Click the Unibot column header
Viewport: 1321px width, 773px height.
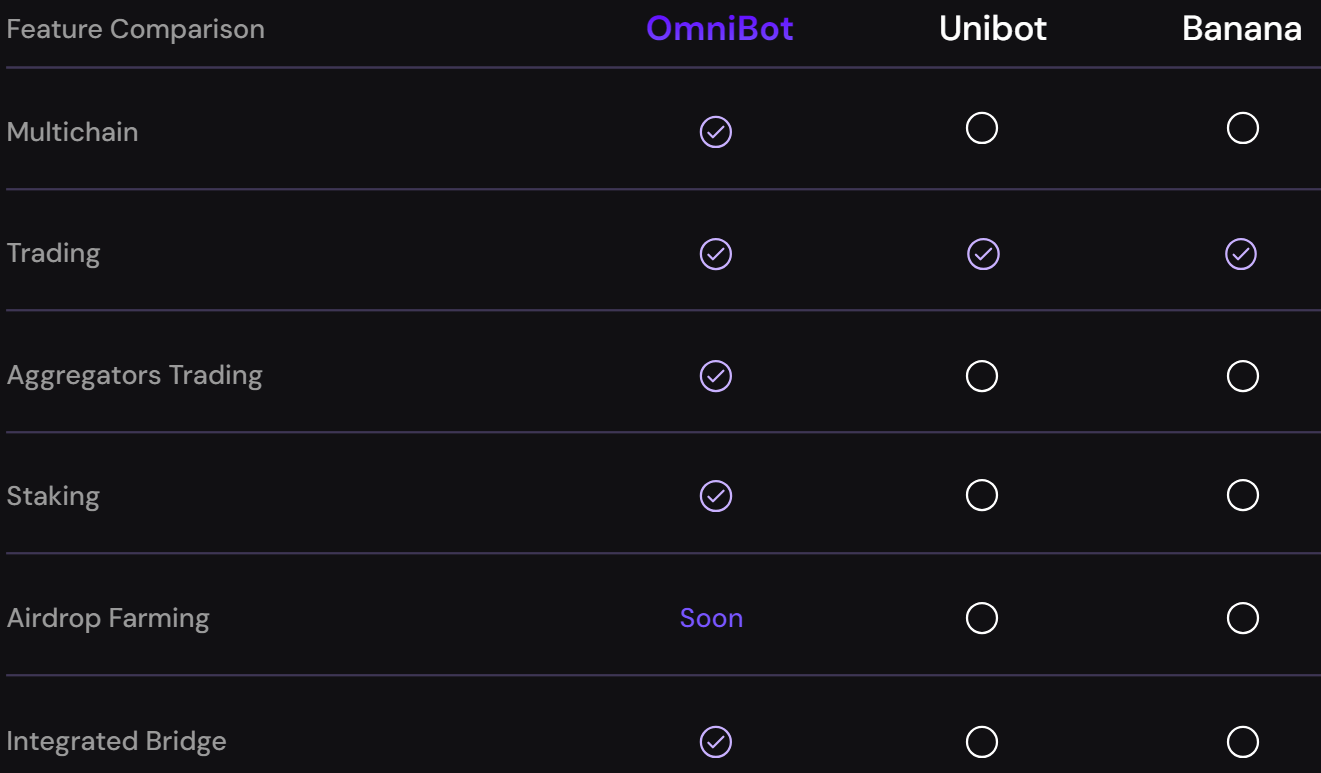pyautogui.click(x=993, y=29)
